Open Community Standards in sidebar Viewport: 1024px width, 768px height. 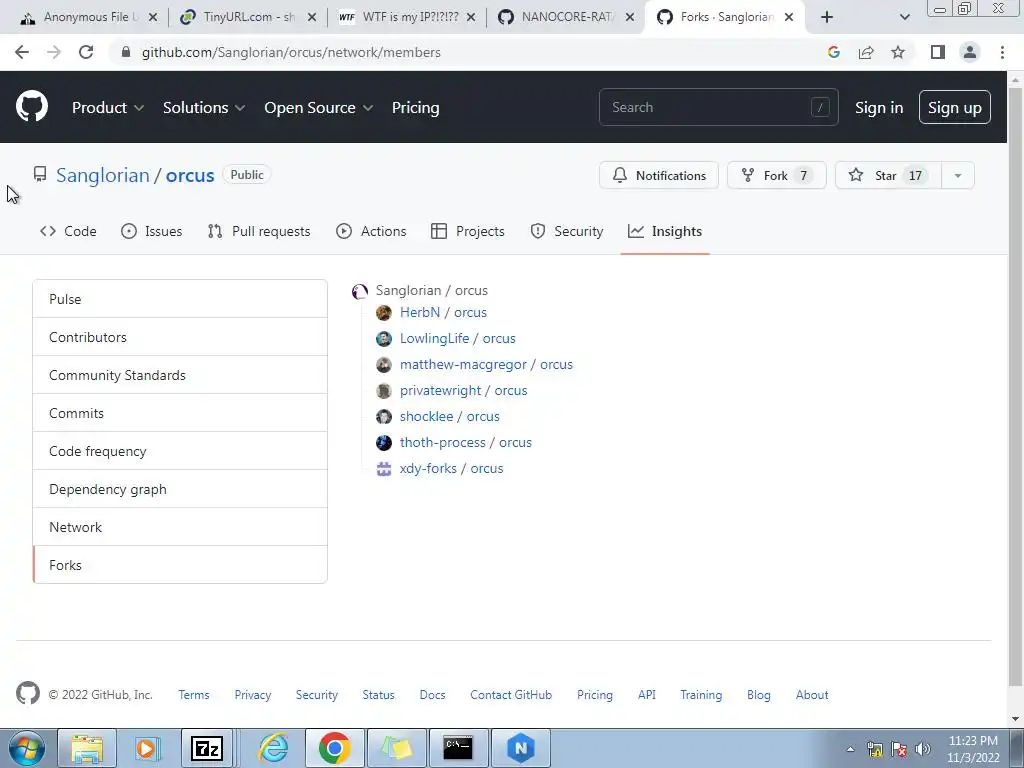point(180,375)
